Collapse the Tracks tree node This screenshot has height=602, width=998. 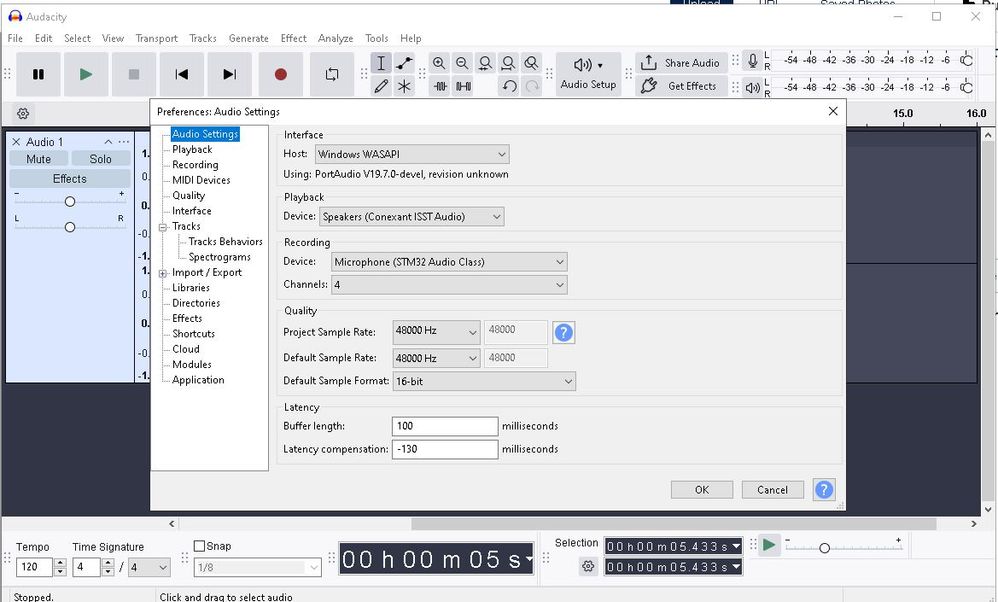(x=163, y=227)
